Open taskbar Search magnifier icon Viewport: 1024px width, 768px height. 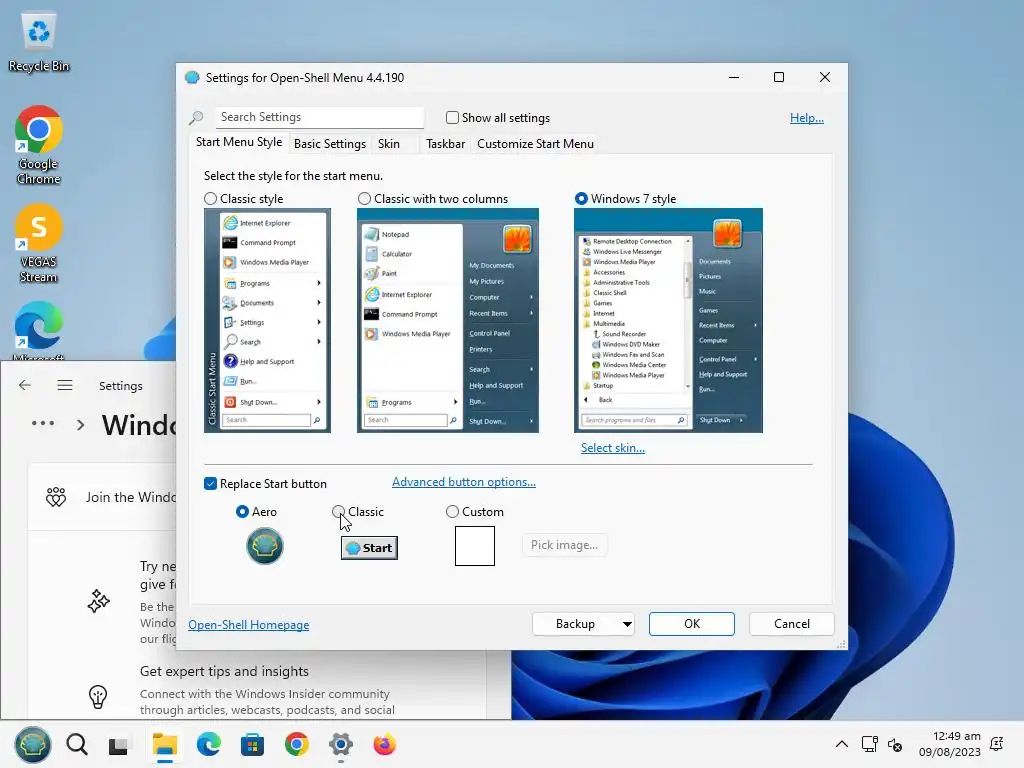pos(77,744)
